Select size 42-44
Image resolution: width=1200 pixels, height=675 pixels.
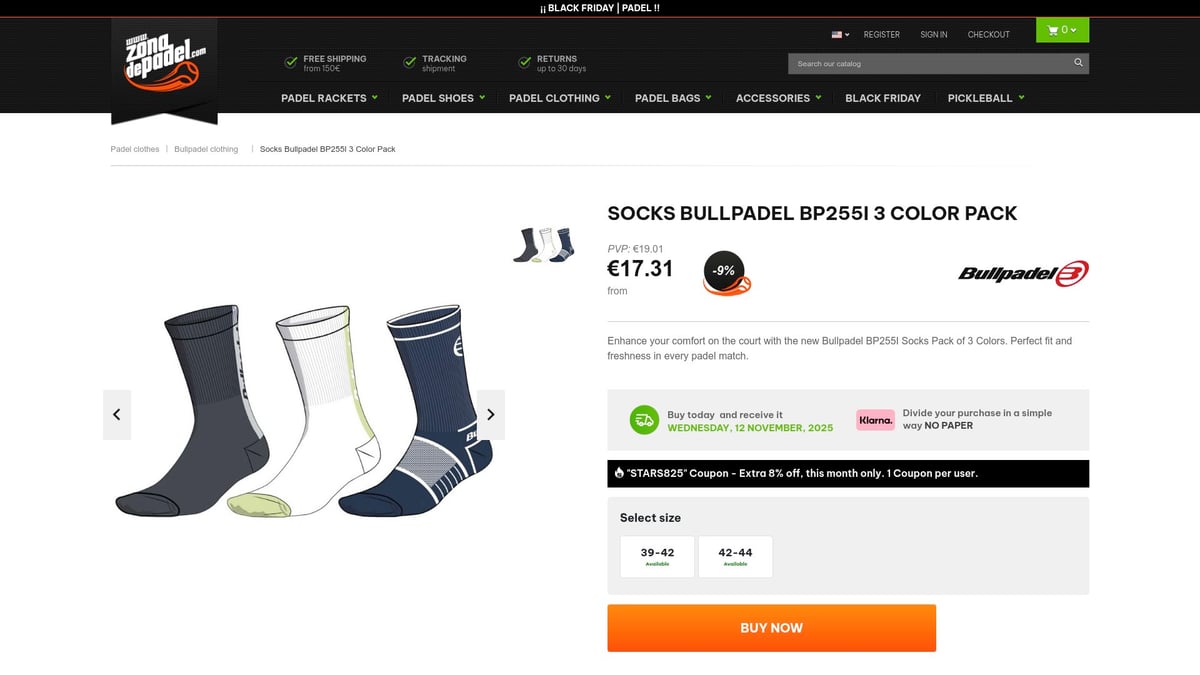(x=735, y=555)
